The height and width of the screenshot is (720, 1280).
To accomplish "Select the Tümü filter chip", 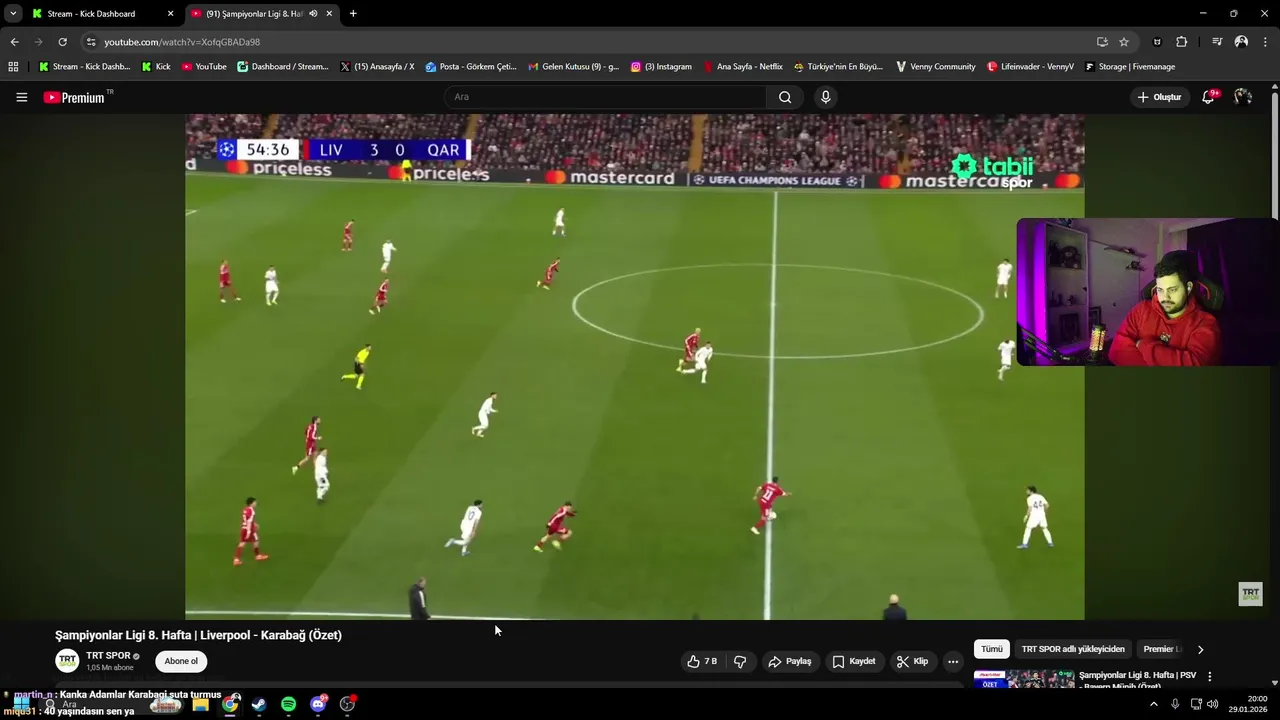I will [x=991, y=649].
